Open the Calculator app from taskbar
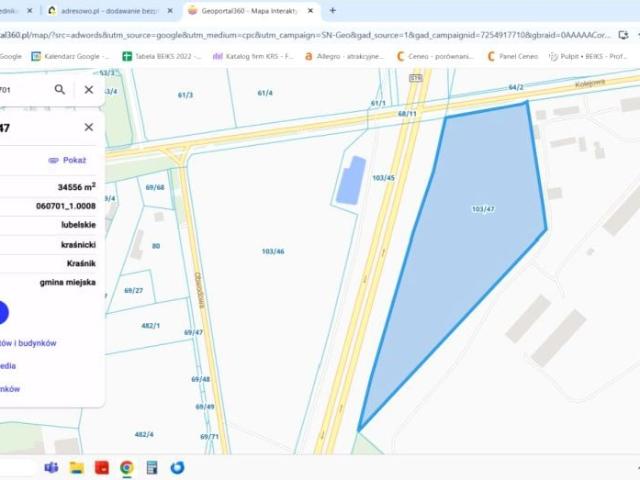 click(x=152, y=467)
